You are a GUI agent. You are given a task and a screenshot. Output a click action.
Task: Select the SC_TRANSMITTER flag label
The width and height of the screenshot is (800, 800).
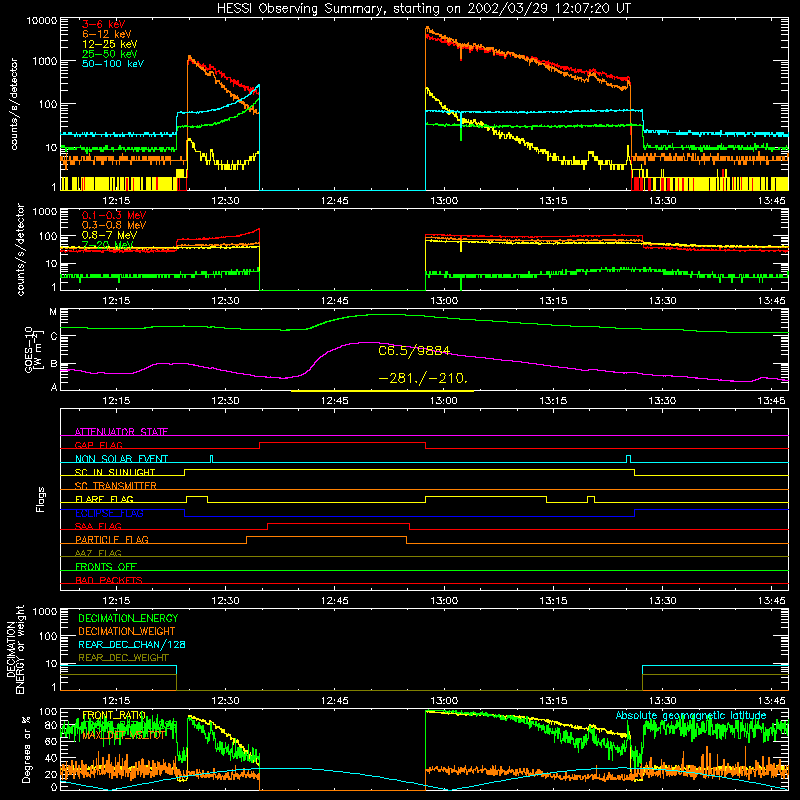[x=115, y=486]
